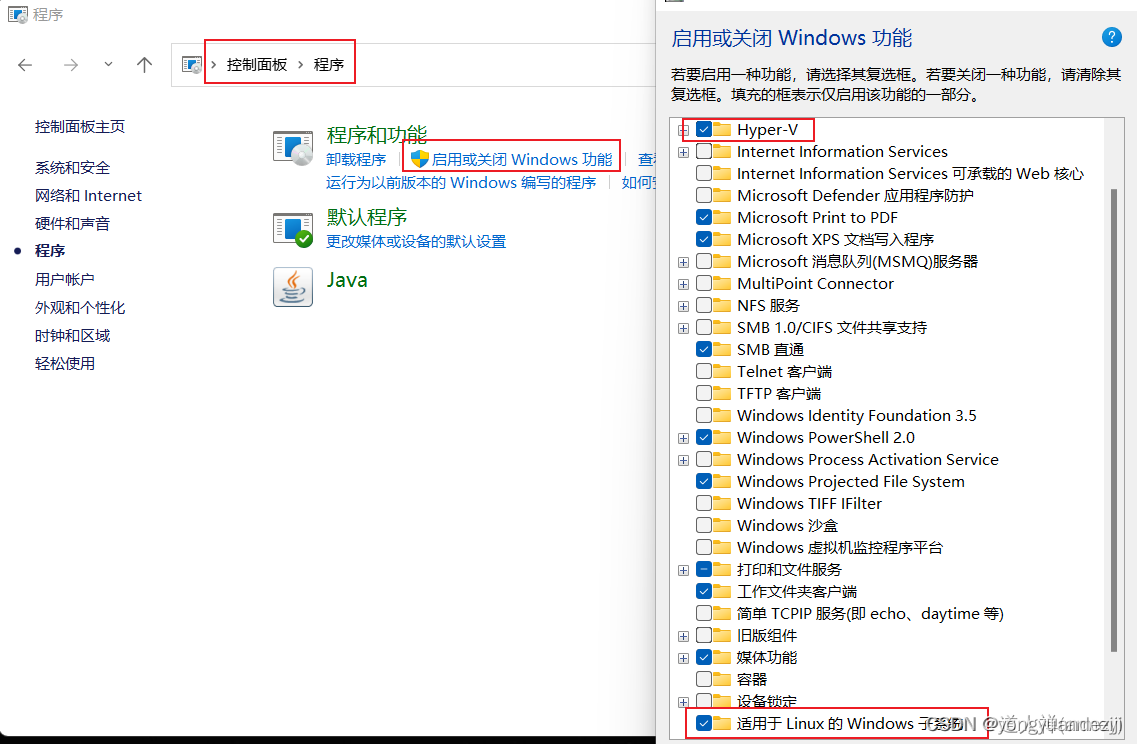This screenshot has height=744, width=1137.
Task: Click the 程序 window title icon
Action: [17, 14]
